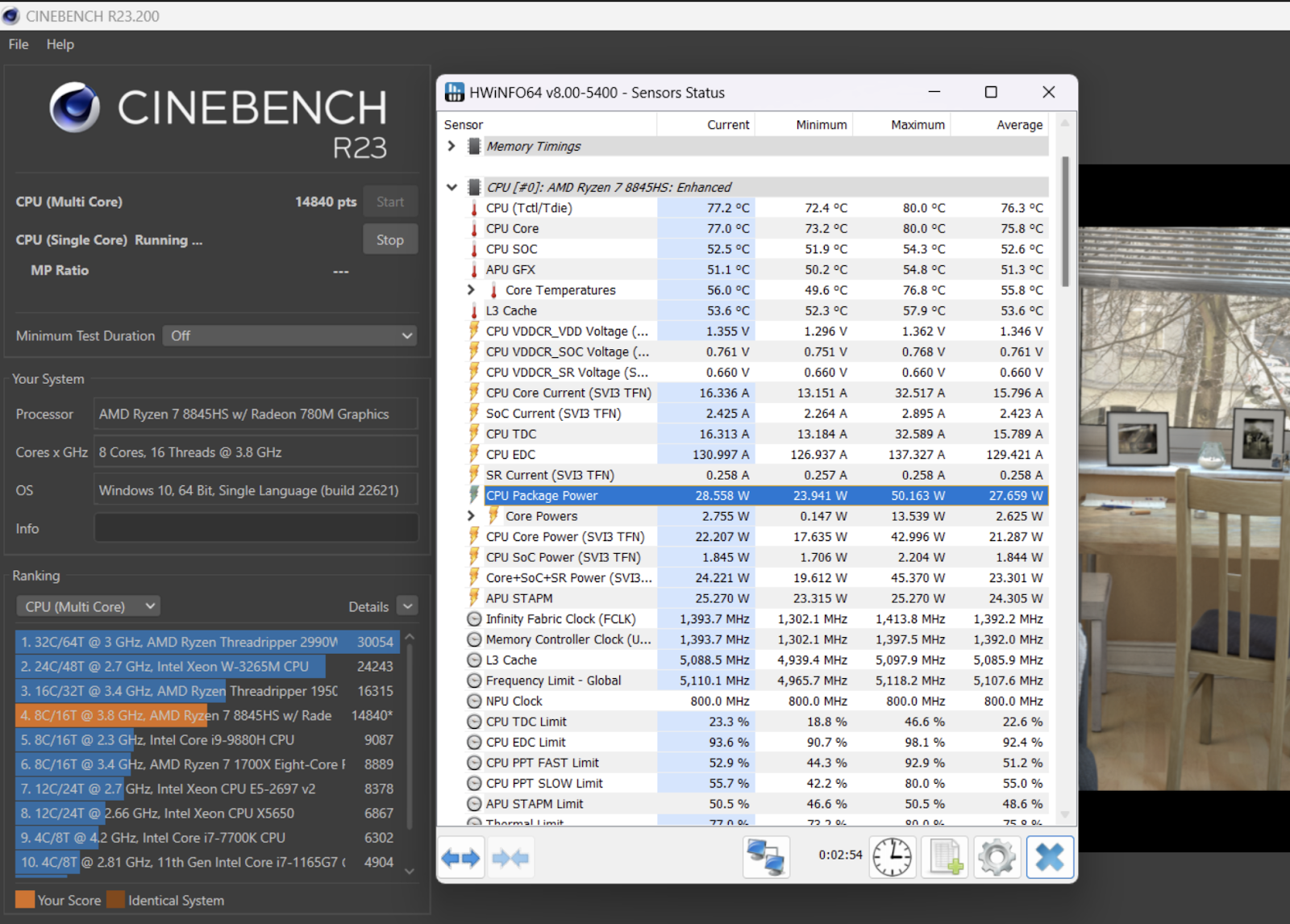Click the lightning icon beside CPU EDC

pyautogui.click(x=474, y=454)
